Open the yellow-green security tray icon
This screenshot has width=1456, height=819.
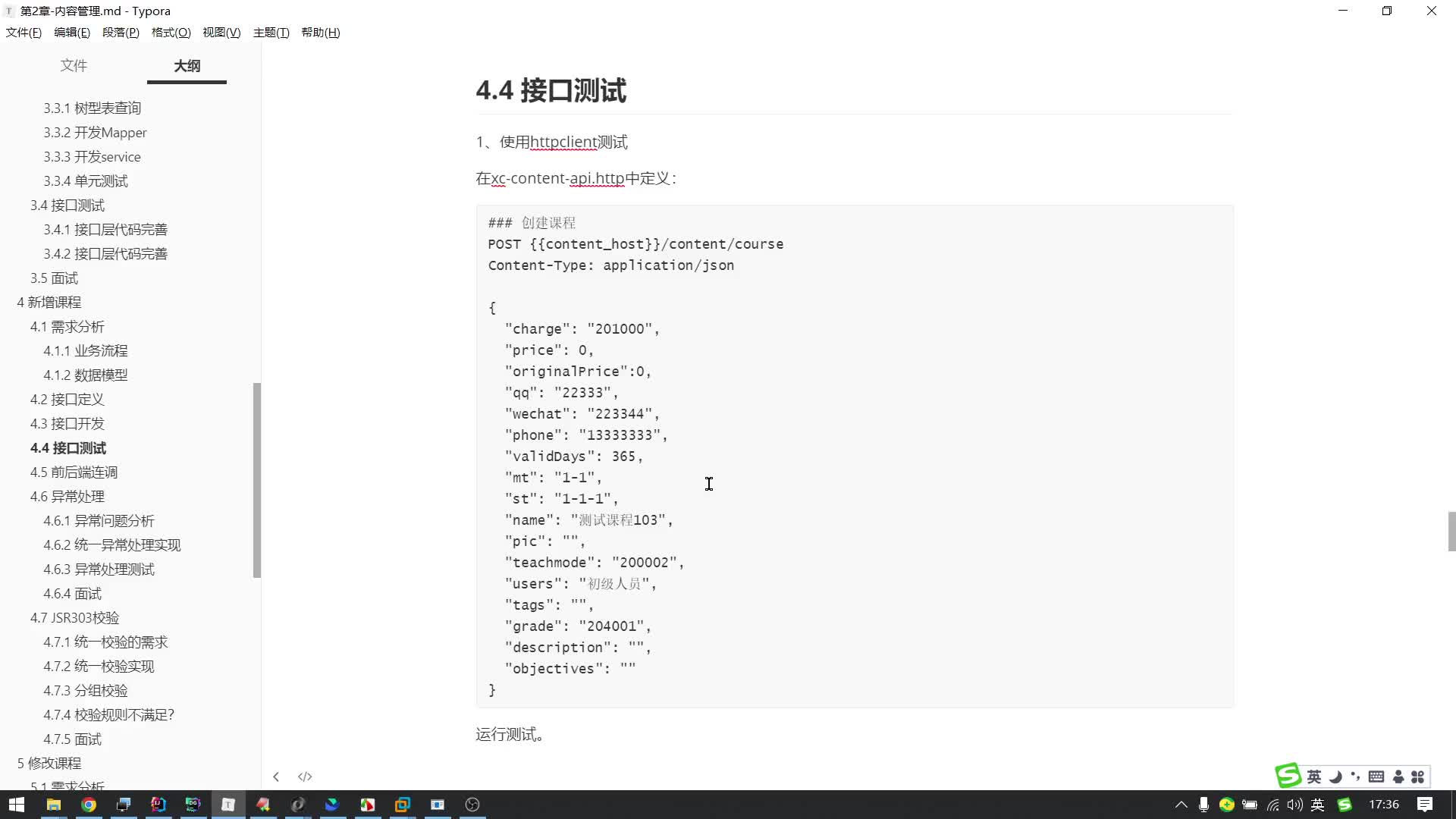(x=1226, y=805)
